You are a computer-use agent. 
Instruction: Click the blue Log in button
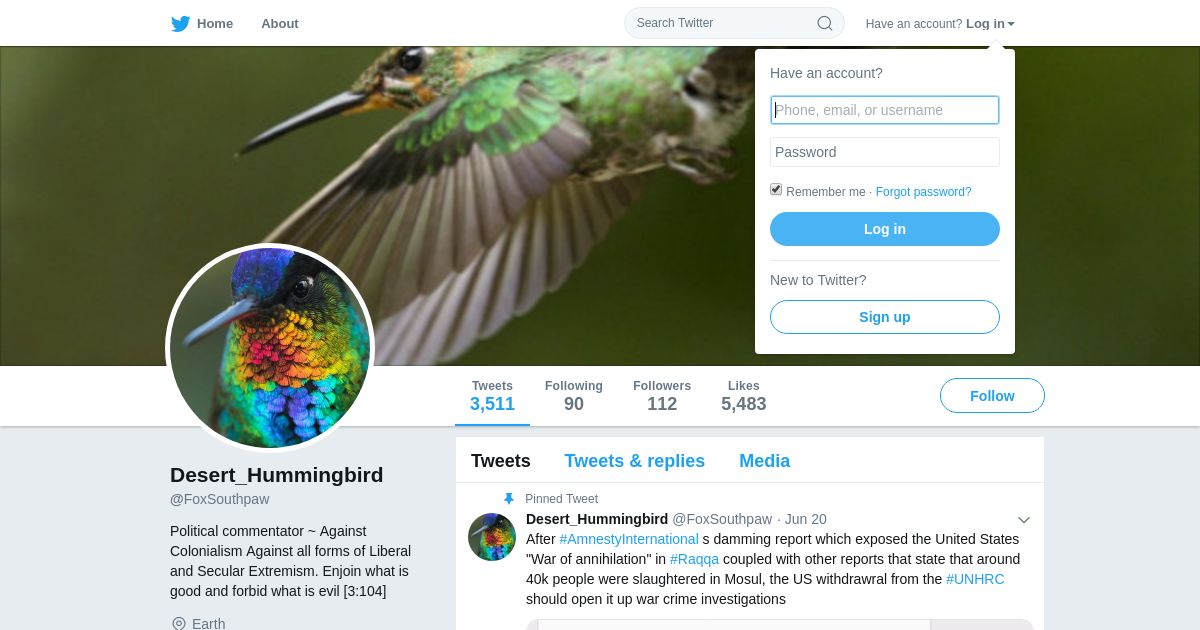(885, 229)
